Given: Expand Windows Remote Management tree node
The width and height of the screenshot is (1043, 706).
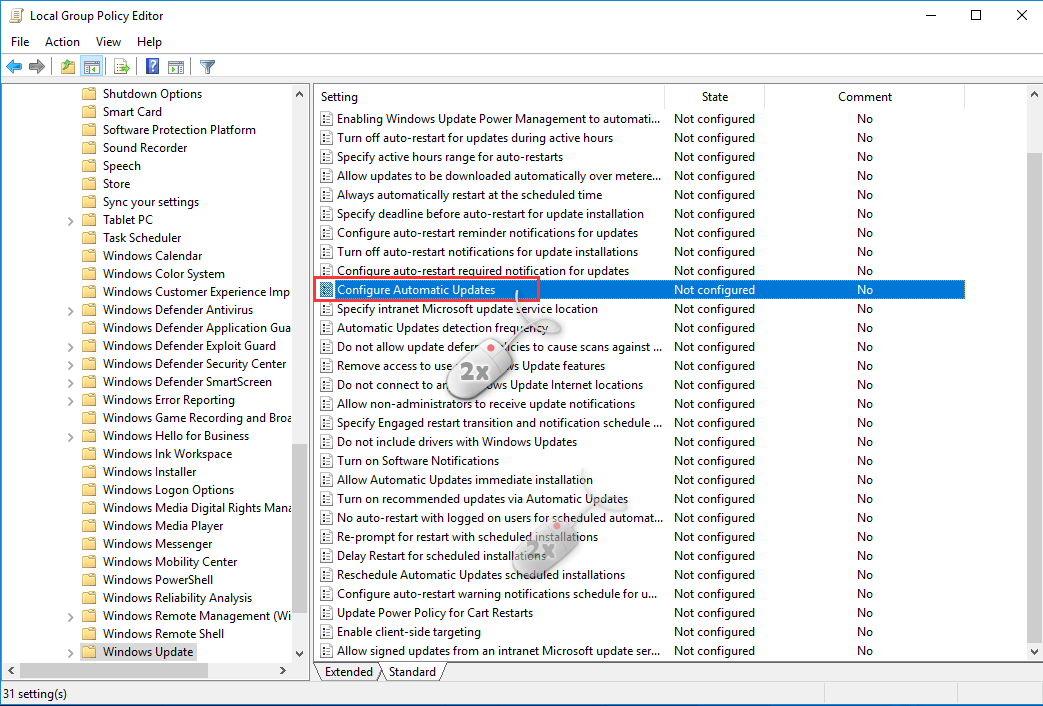Looking at the screenshot, I should (70, 616).
